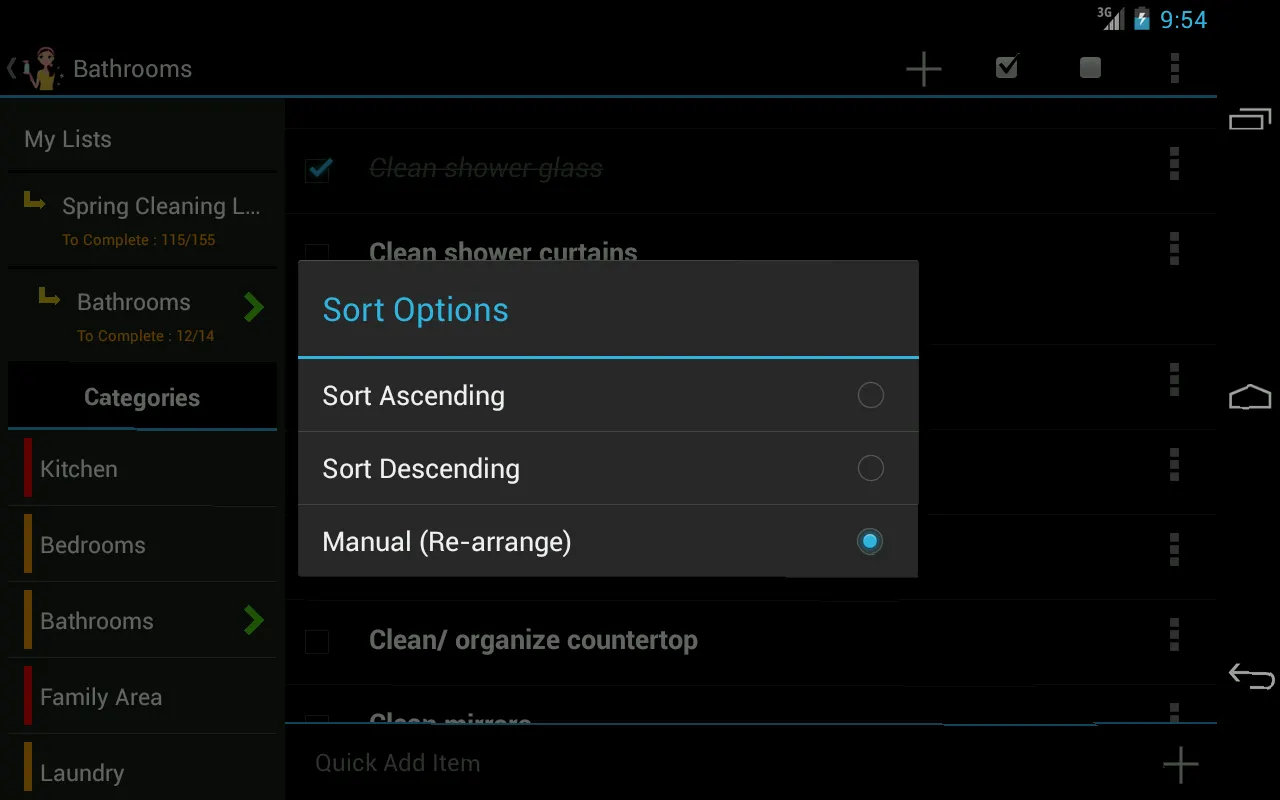Open the Family Area category
Viewport: 1280px width, 800px height.
coord(142,697)
